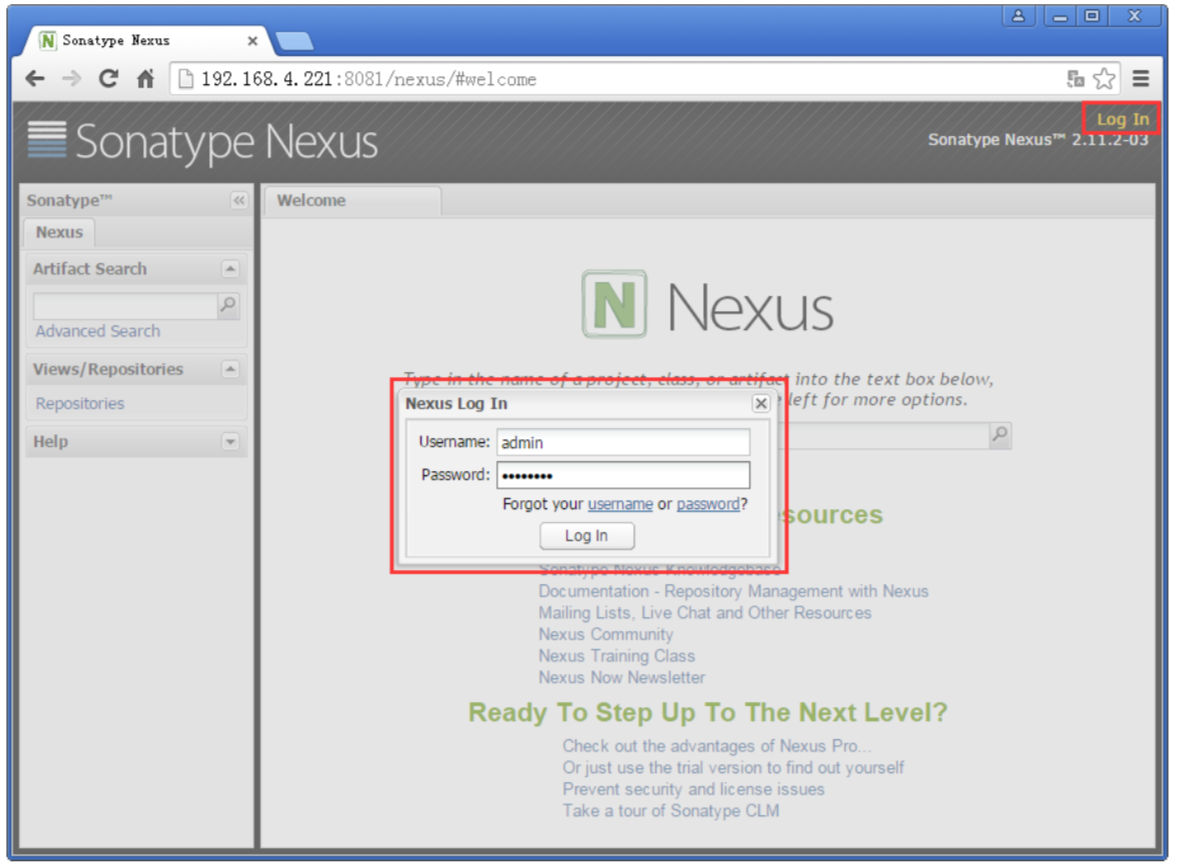Click the Chrome user profile icon

[x=1018, y=16]
